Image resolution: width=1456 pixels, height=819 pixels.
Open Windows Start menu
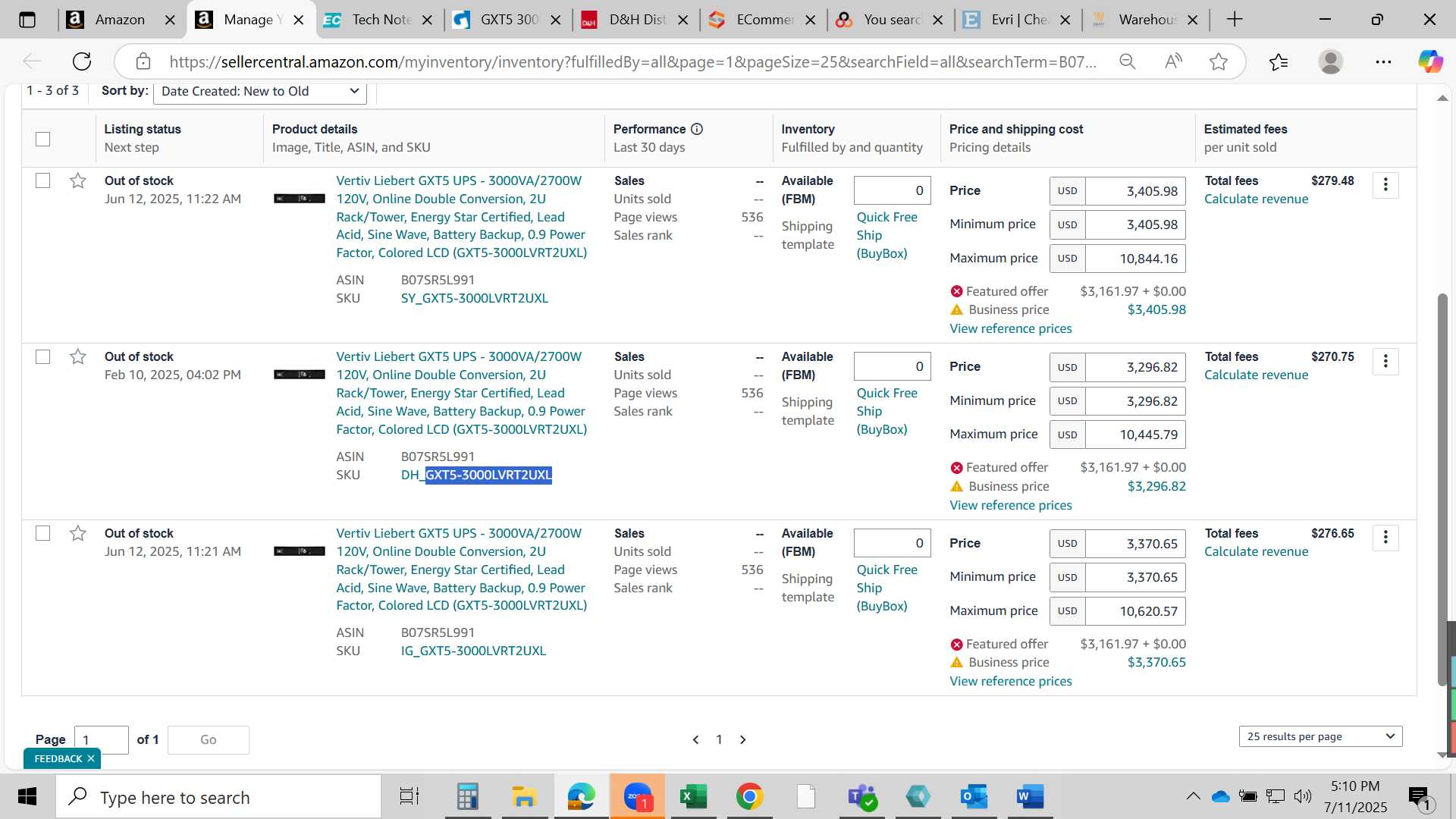27,797
